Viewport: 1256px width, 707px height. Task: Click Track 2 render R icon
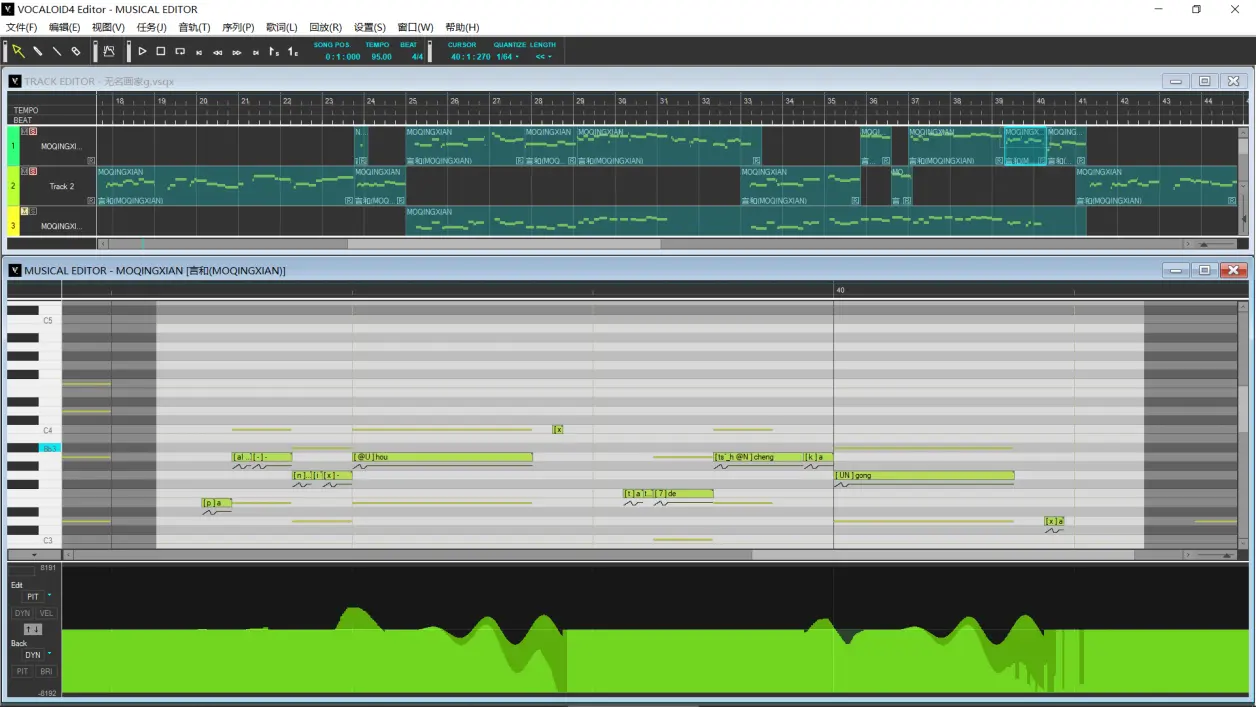point(91,200)
